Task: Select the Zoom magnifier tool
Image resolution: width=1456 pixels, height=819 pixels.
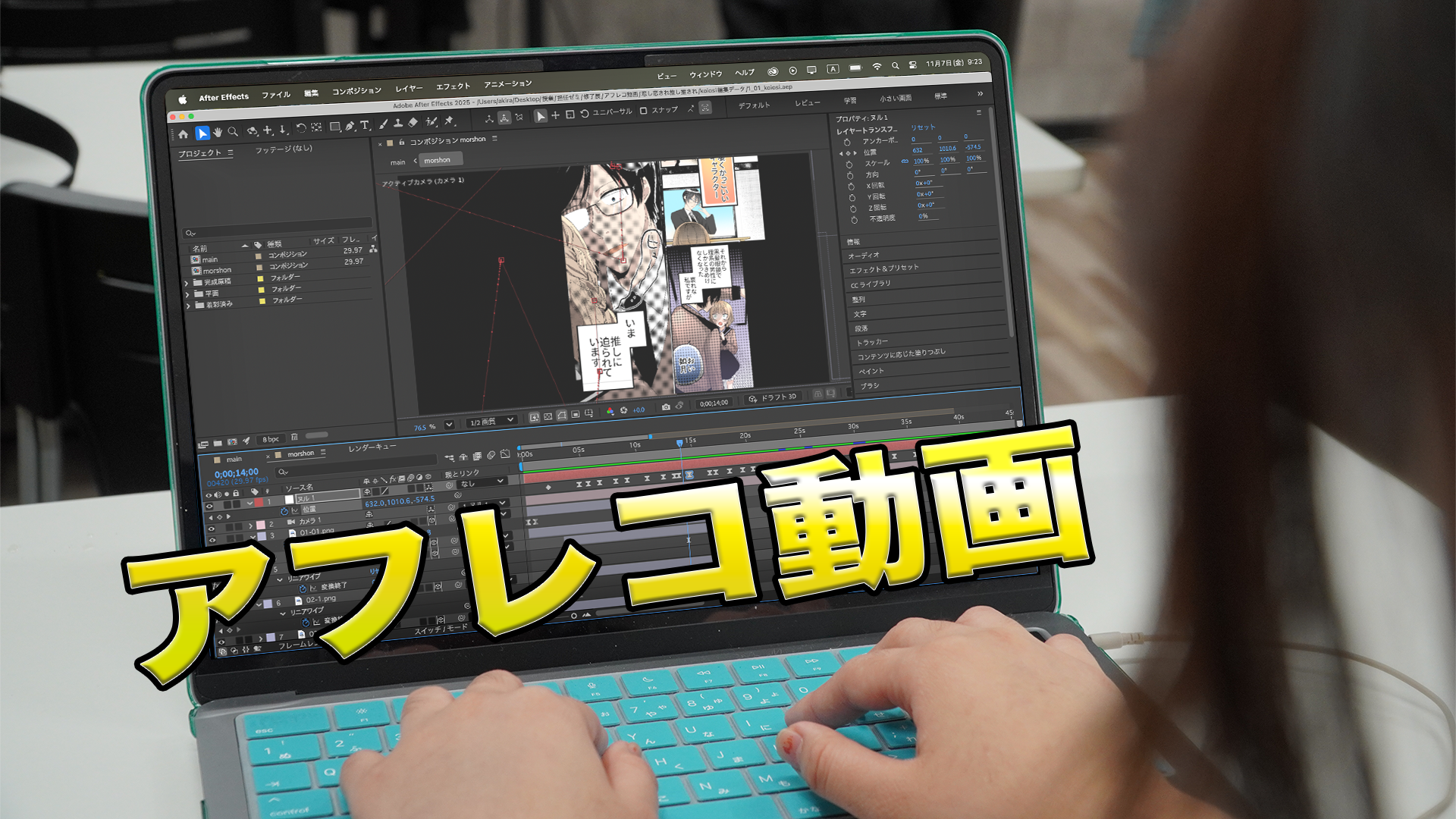Action: click(x=234, y=132)
